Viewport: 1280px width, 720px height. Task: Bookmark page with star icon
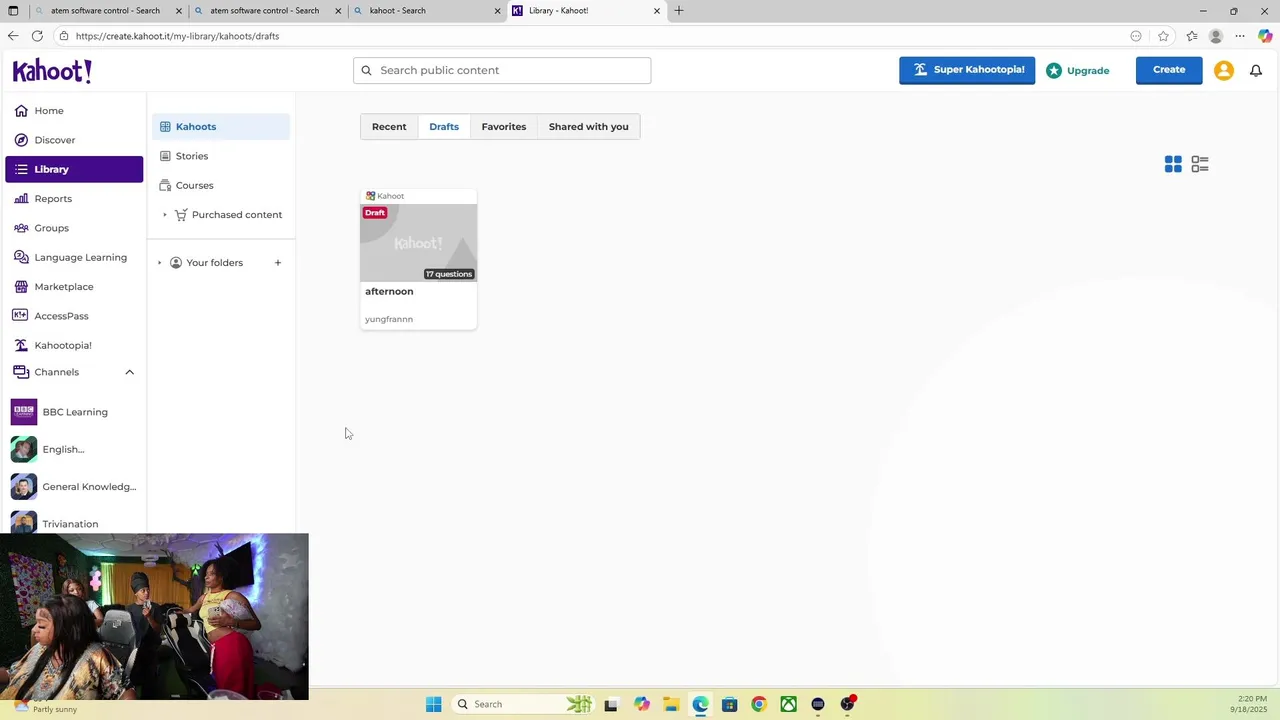1163,36
